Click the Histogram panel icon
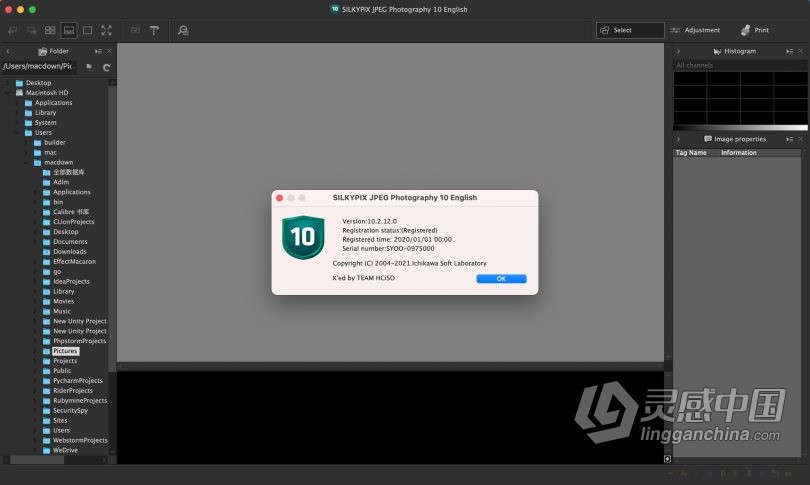810x485 pixels. (717, 51)
